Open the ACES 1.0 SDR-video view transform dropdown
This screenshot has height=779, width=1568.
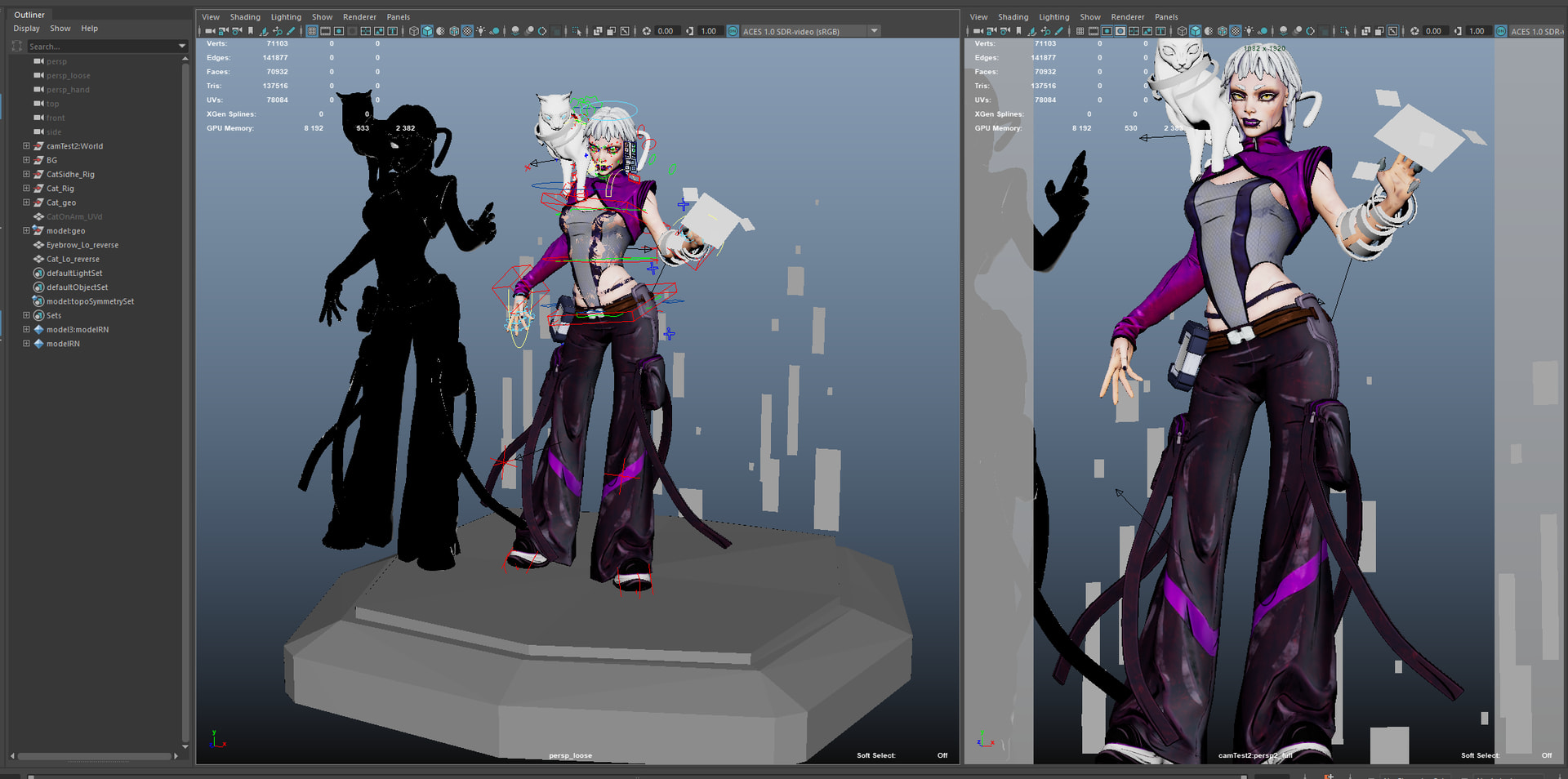pyautogui.click(x=875, y=31)
